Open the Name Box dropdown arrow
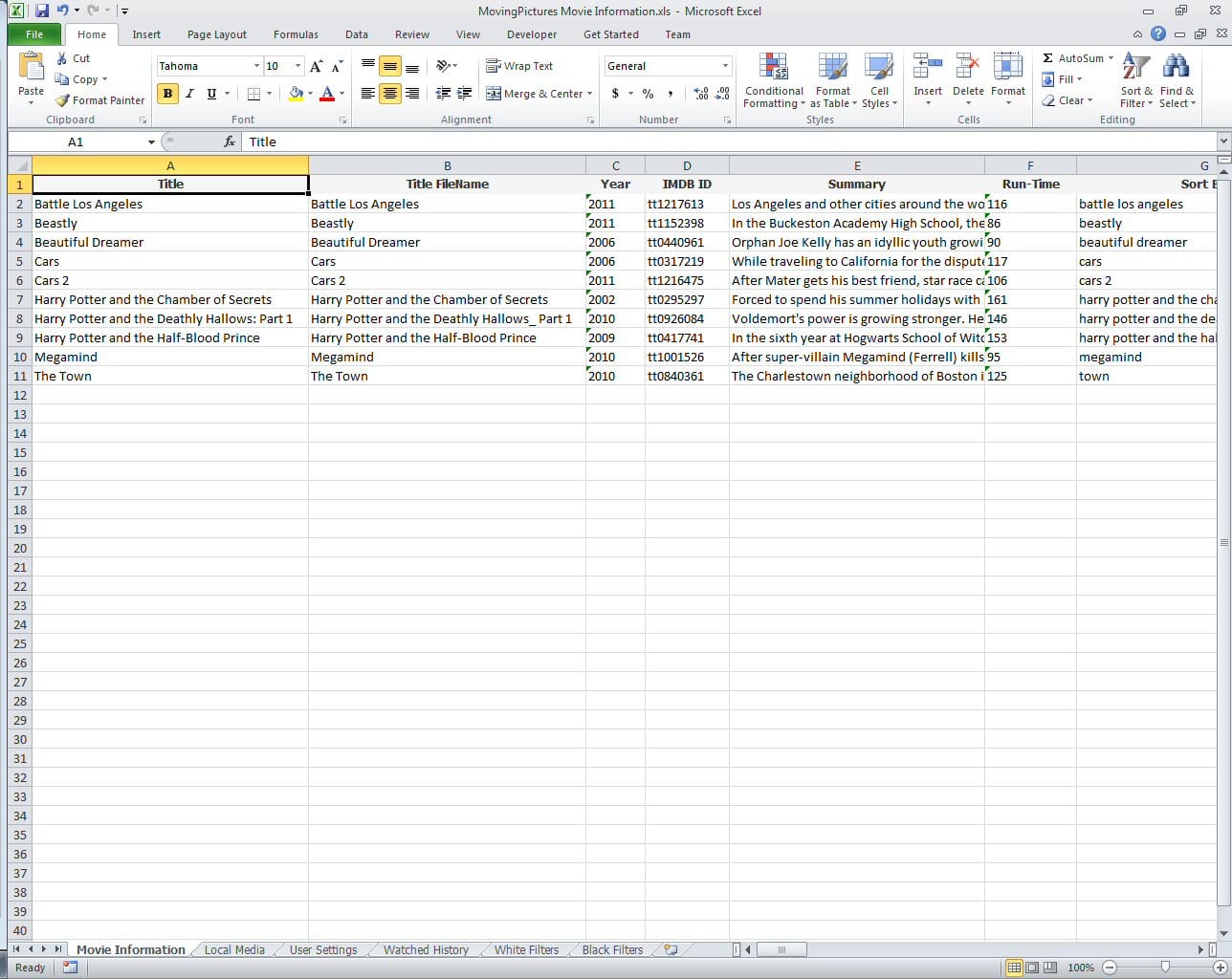This screenshot has height=979, width=1232. (151, 142)
